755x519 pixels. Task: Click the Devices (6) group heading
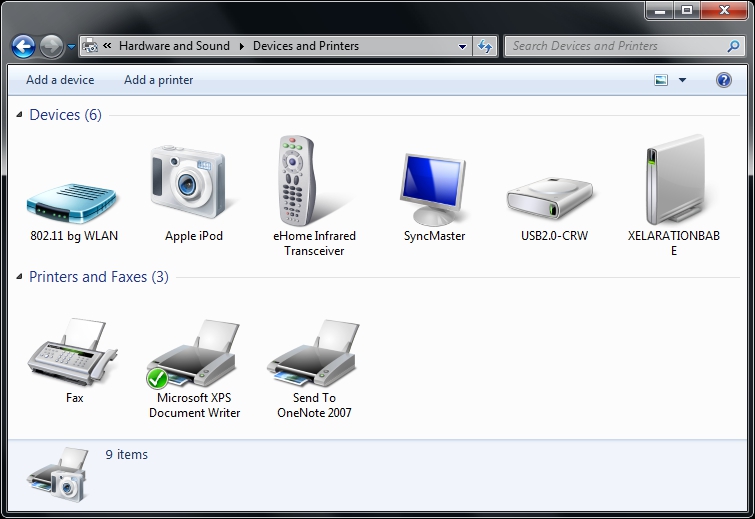[x=65, y=115]
